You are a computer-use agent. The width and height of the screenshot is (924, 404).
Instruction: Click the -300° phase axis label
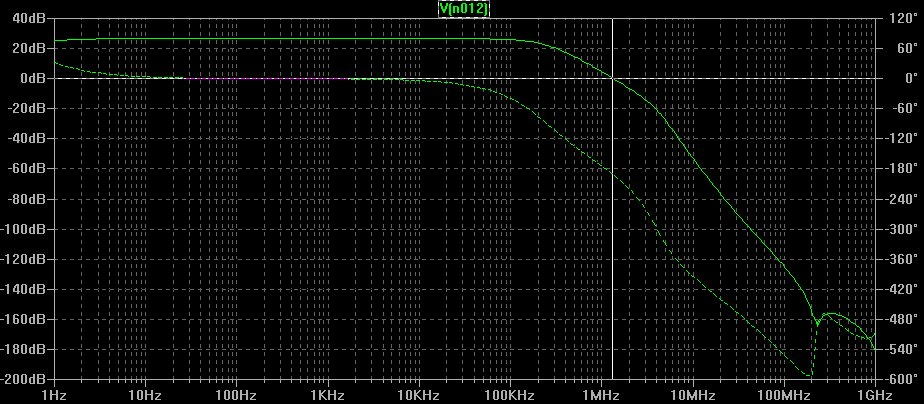coord(900,229)
